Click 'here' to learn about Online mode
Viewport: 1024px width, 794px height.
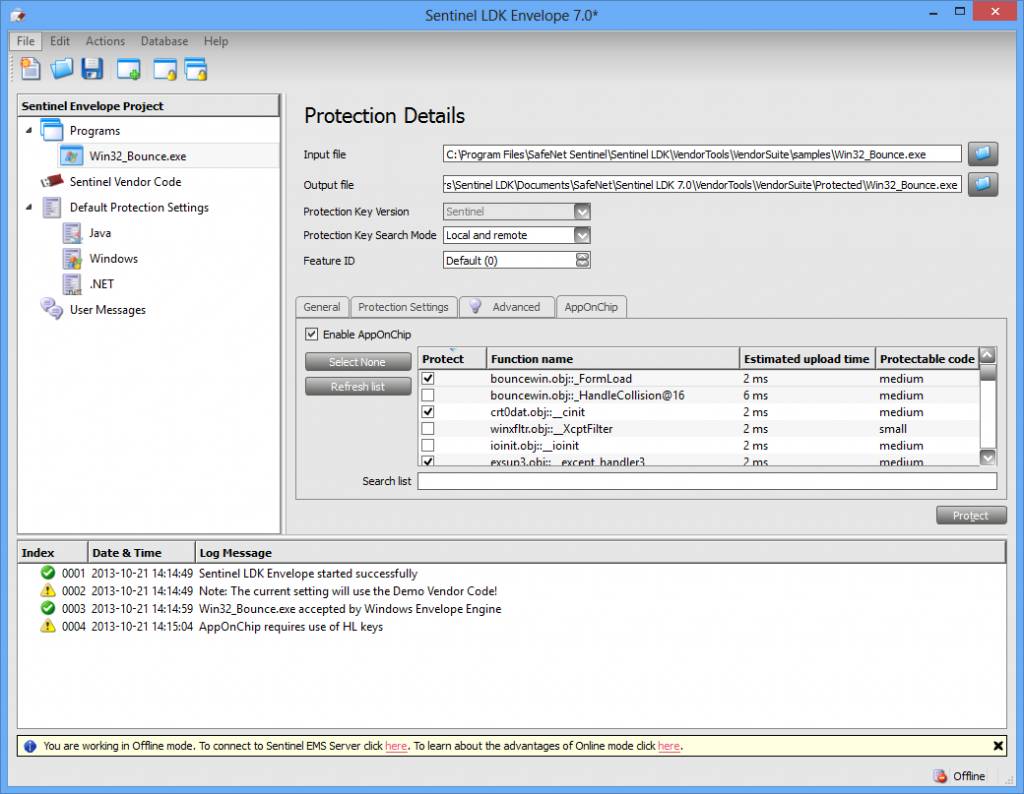click(669, 746)
